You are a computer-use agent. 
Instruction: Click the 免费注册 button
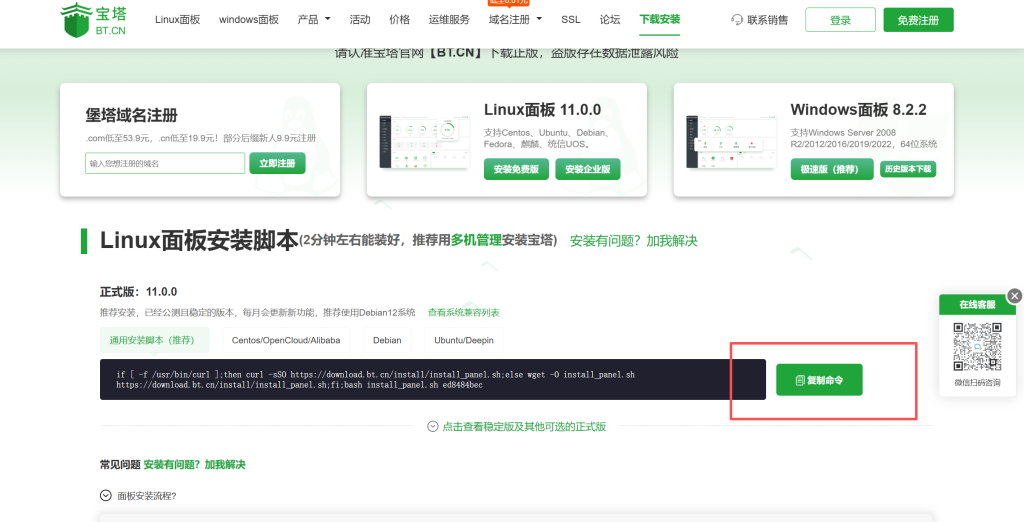tap(918, 20)
